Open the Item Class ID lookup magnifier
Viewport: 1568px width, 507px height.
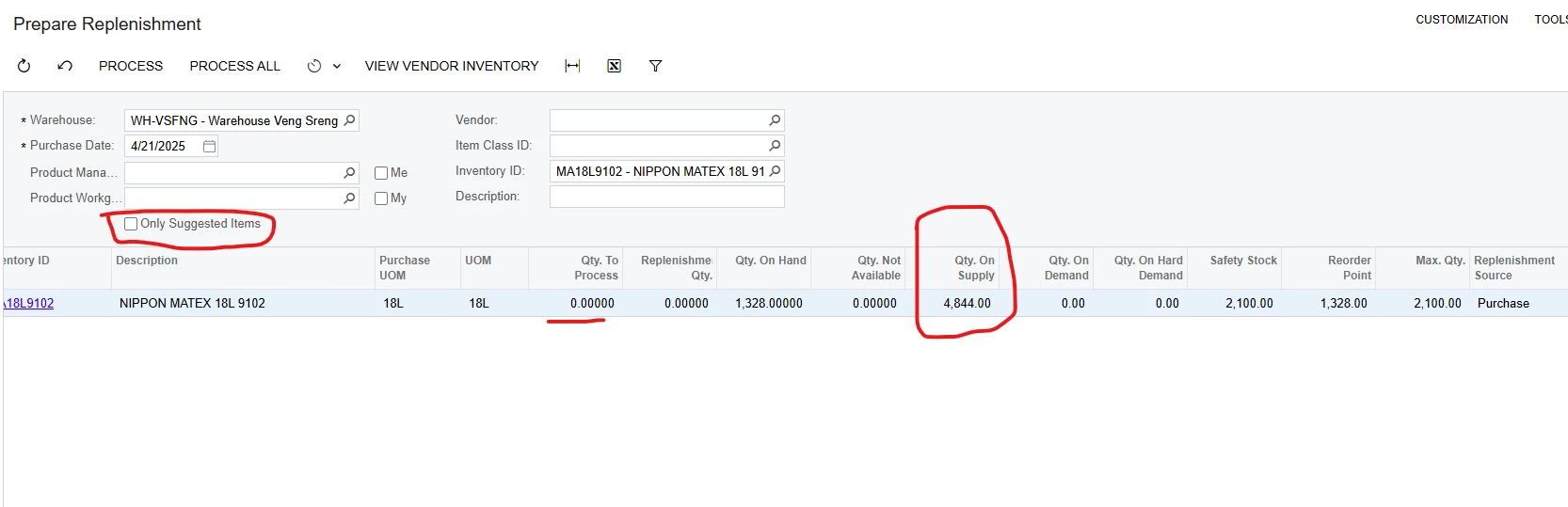click(775, 146)
